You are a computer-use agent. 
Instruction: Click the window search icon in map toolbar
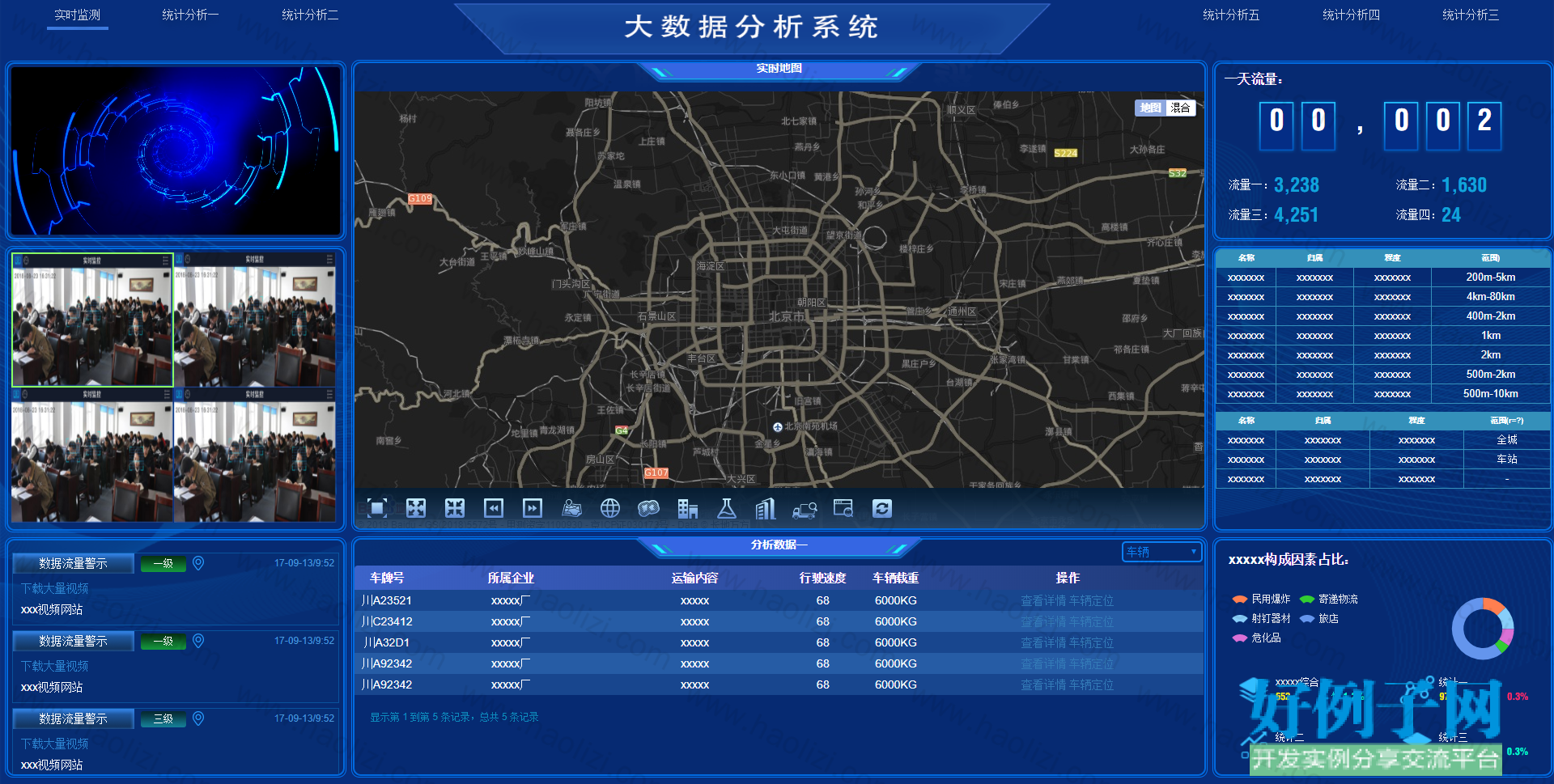coord(843,508)
